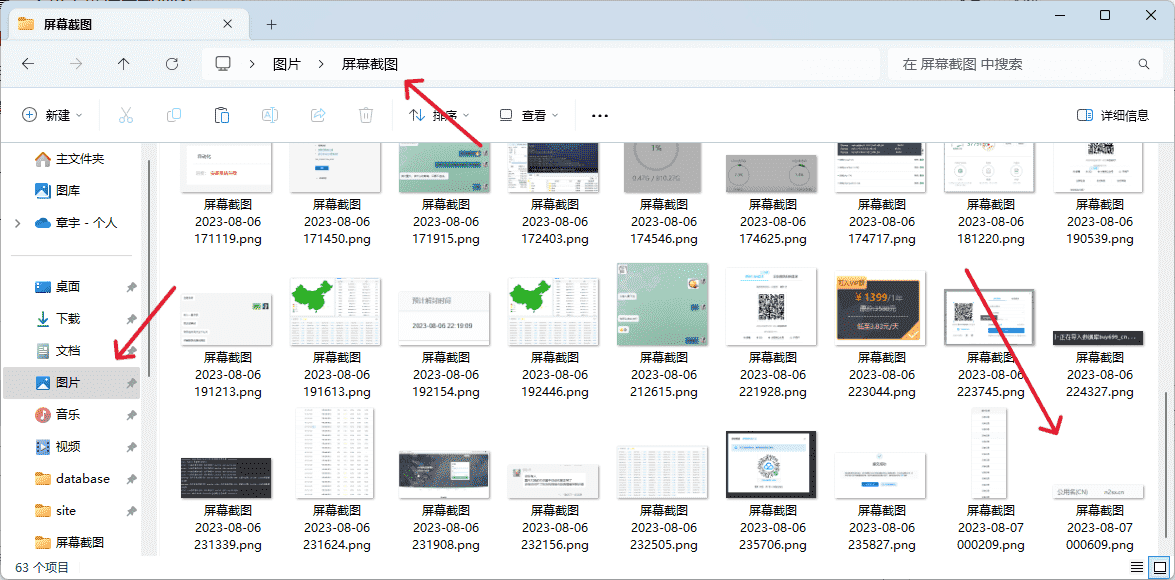Viewport: 1175px width, 580px height.
Task: Click the Delete trash icon in the toolbar
Action: point(365,115)
